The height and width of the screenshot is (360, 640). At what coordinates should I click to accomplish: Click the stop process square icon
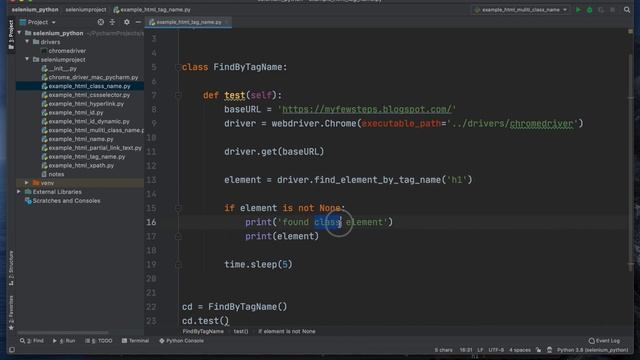[x=613, y=10]
